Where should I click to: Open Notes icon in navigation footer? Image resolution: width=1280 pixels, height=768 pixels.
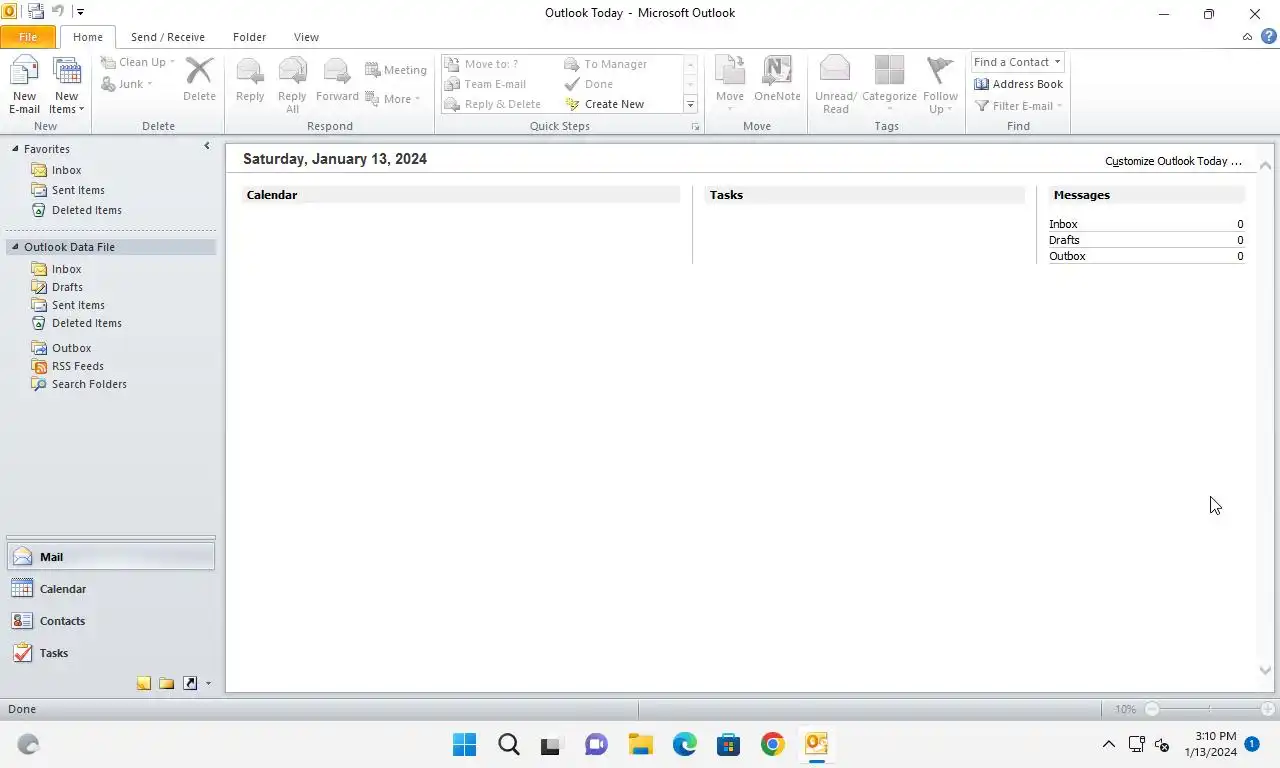tap(144, 684)
